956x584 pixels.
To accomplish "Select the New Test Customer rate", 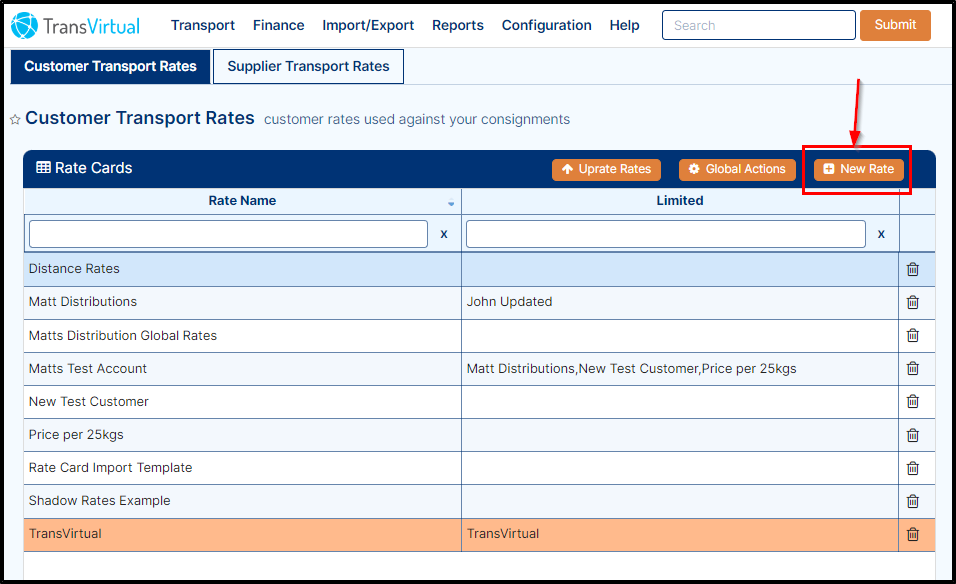I will tap(88, 402).
